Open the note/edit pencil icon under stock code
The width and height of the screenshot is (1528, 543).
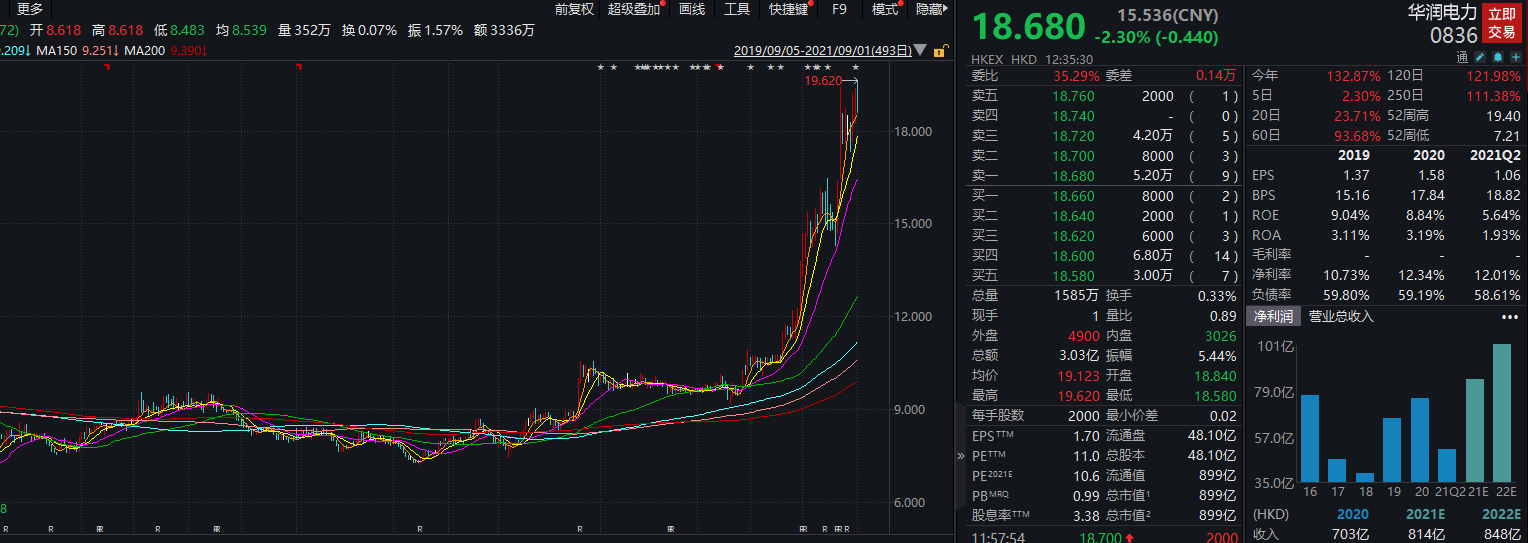(x=1480, y=57)
